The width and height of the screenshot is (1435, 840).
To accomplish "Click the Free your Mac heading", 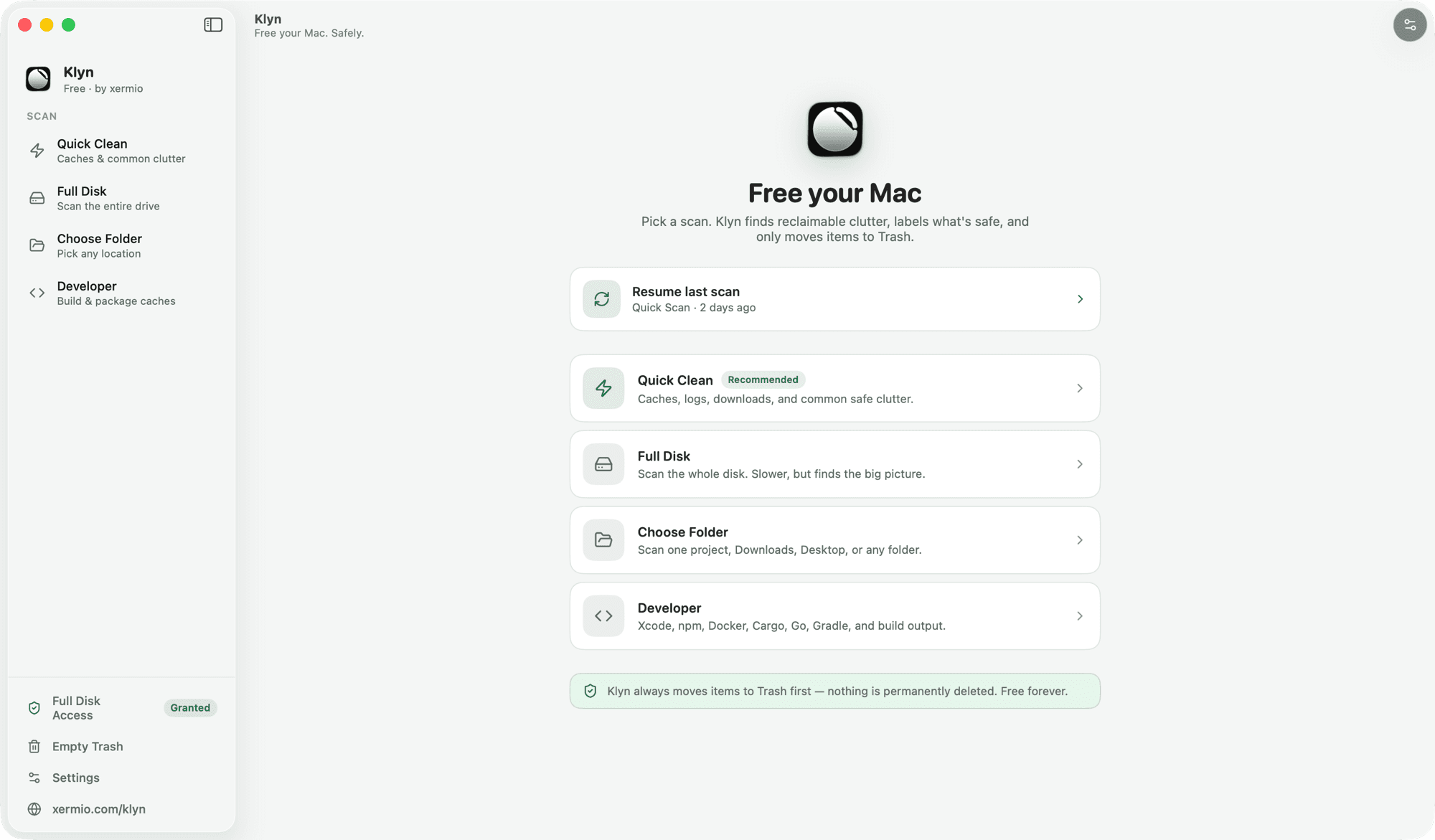I will click(x=835, y=193).
